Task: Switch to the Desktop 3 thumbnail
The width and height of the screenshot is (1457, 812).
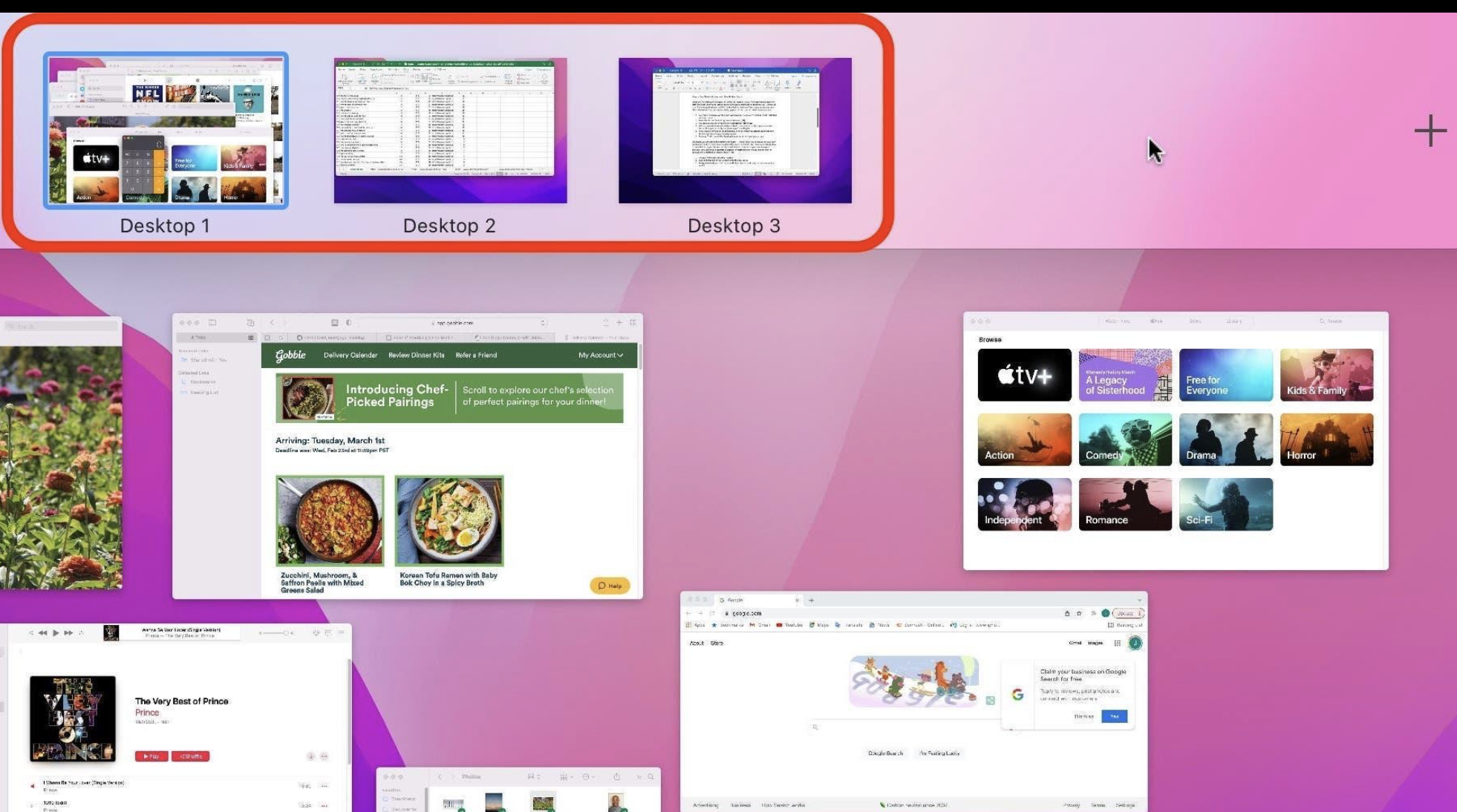Action: point(734,131)
